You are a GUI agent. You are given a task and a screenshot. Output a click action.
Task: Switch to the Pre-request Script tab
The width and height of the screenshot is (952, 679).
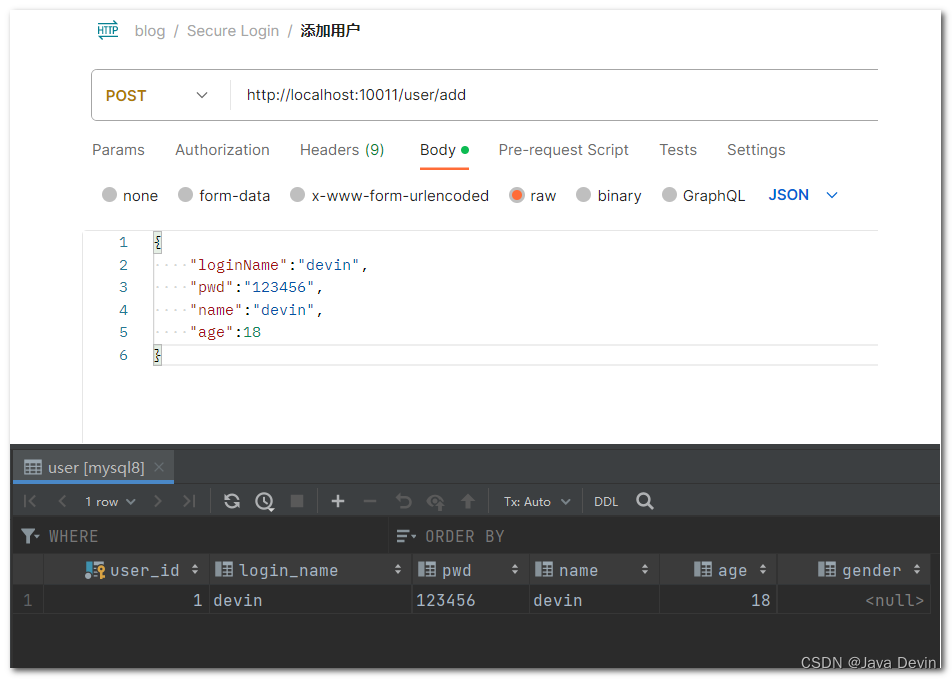pos(563,149)
